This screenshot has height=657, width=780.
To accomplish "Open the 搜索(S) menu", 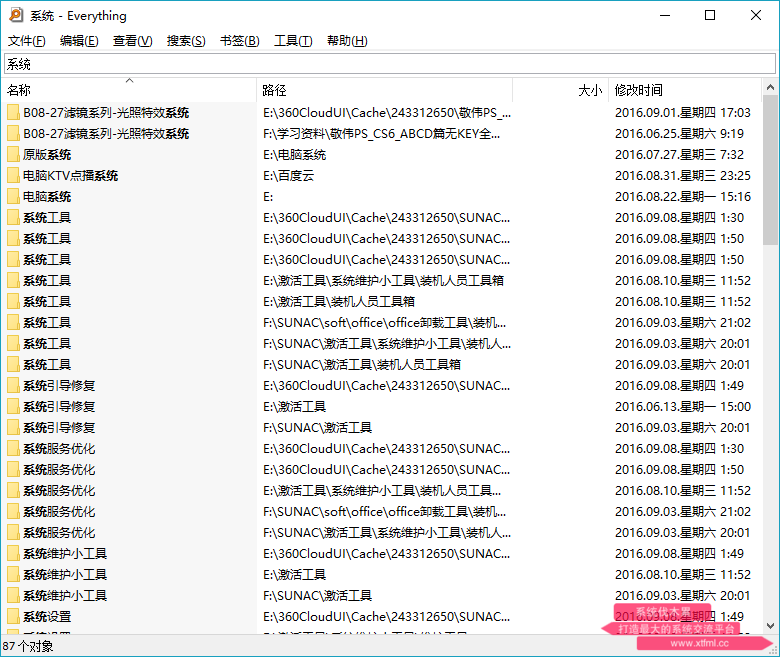I will (186, 41).
